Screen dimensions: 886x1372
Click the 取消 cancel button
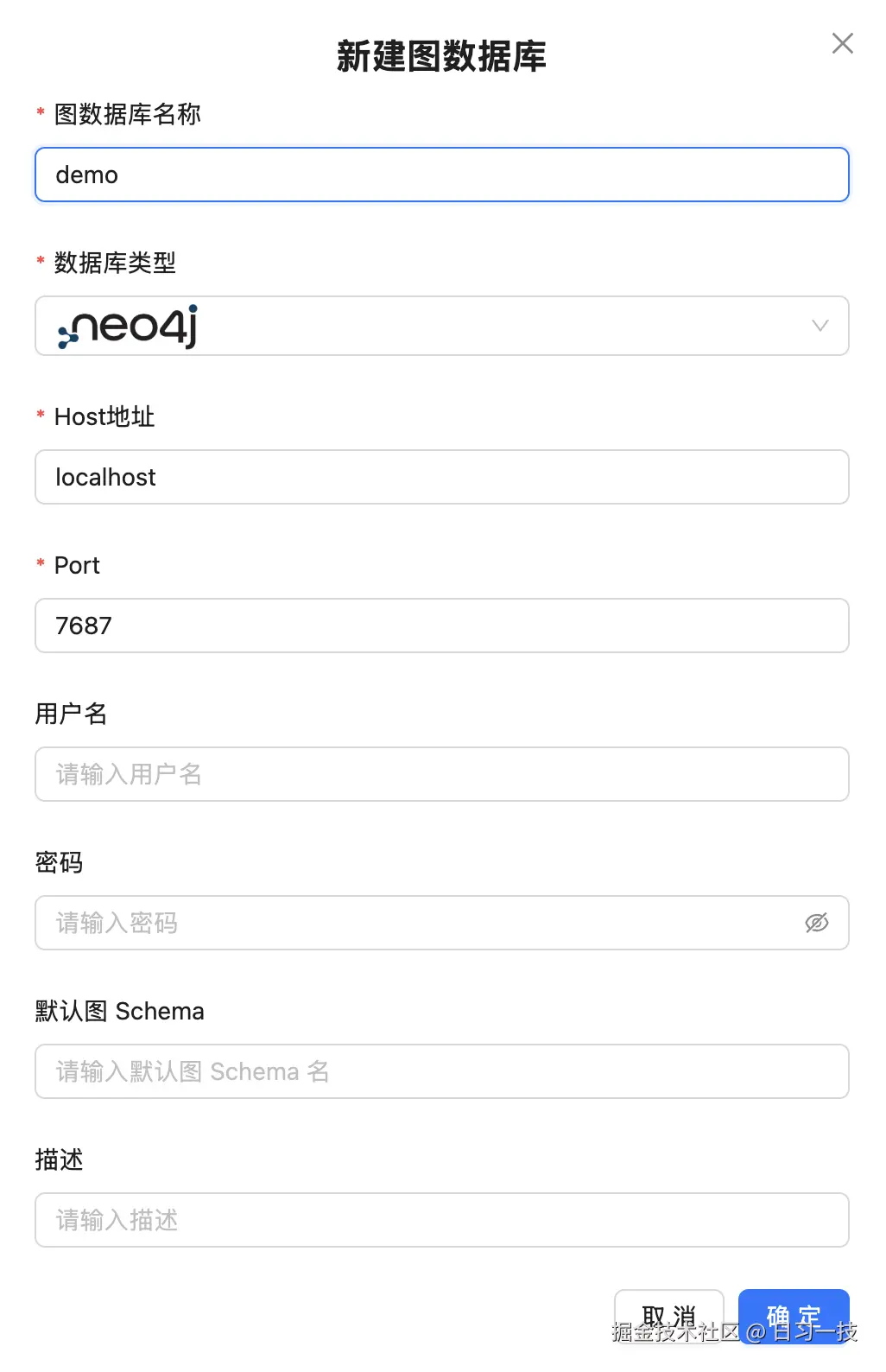coord(669,1315)
